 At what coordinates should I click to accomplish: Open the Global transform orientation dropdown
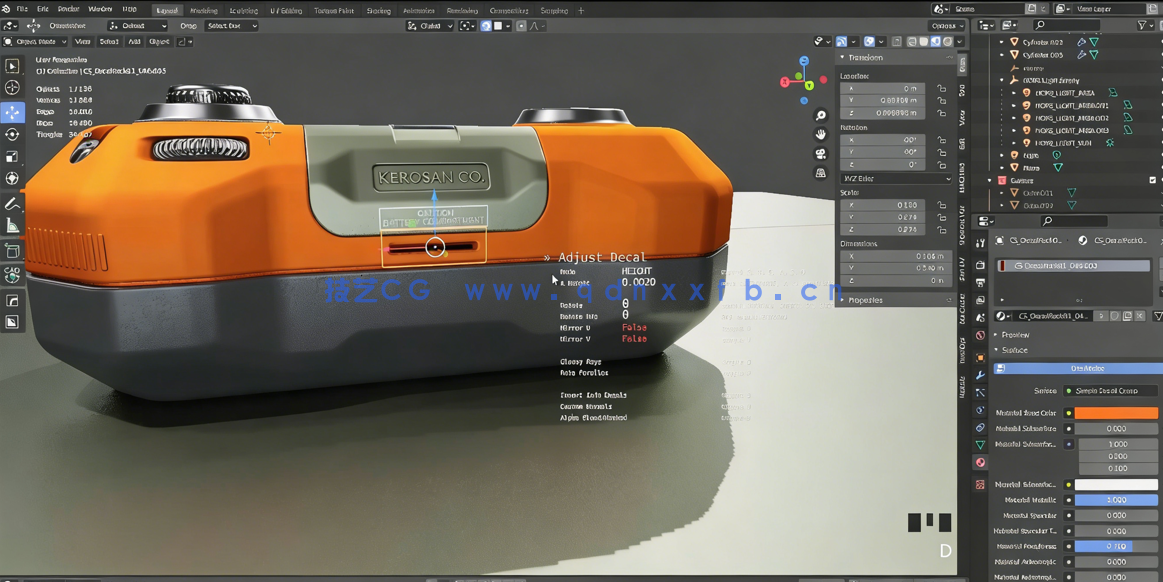(x=430, y=26)
